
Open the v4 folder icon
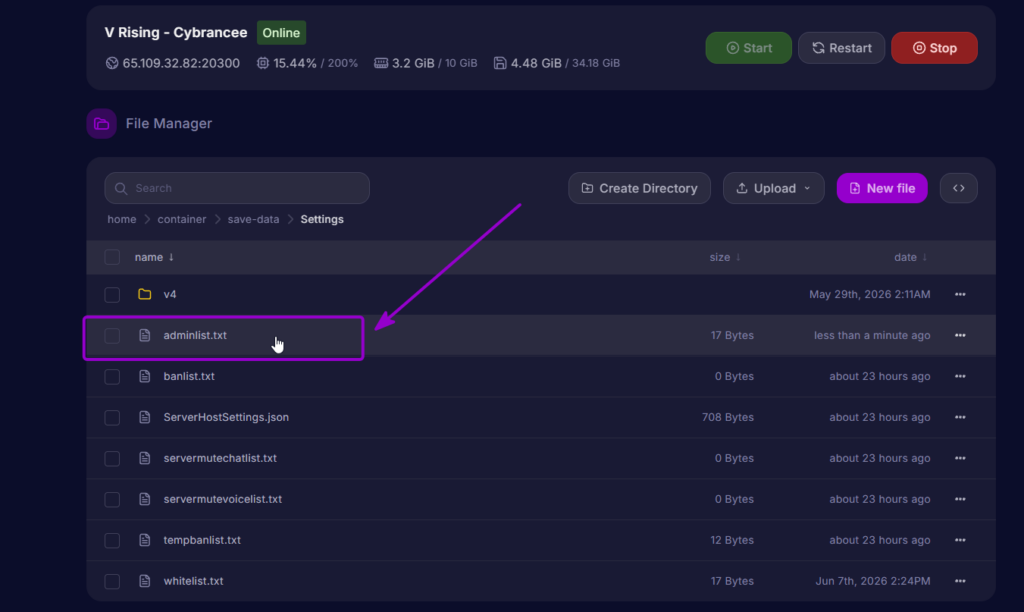pyautogui.click(x=144, y=295)
